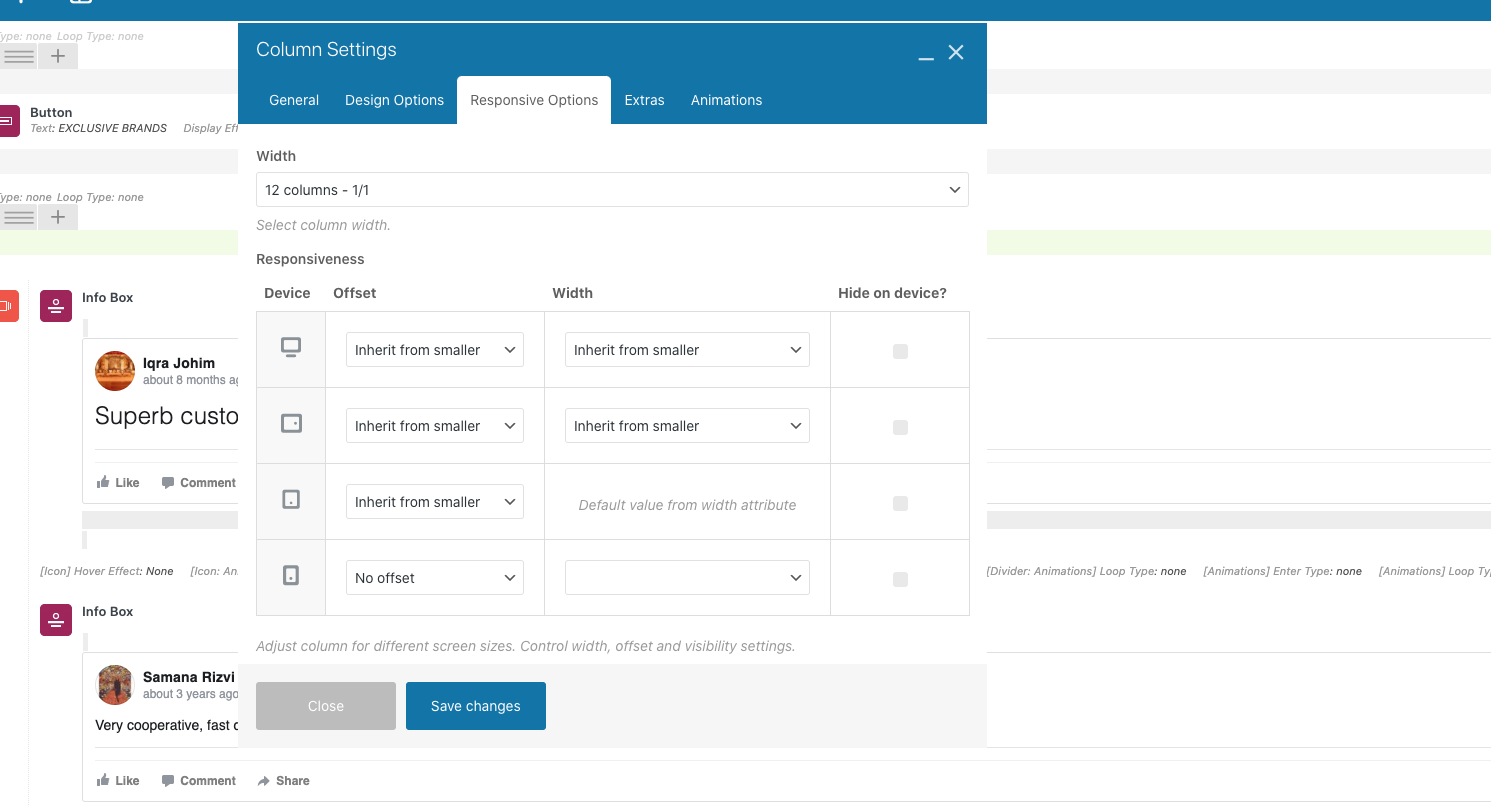This screenshot has width=1491, height=805.
Task: Enable Hide on device for mobile row
Action: (900, 579)
